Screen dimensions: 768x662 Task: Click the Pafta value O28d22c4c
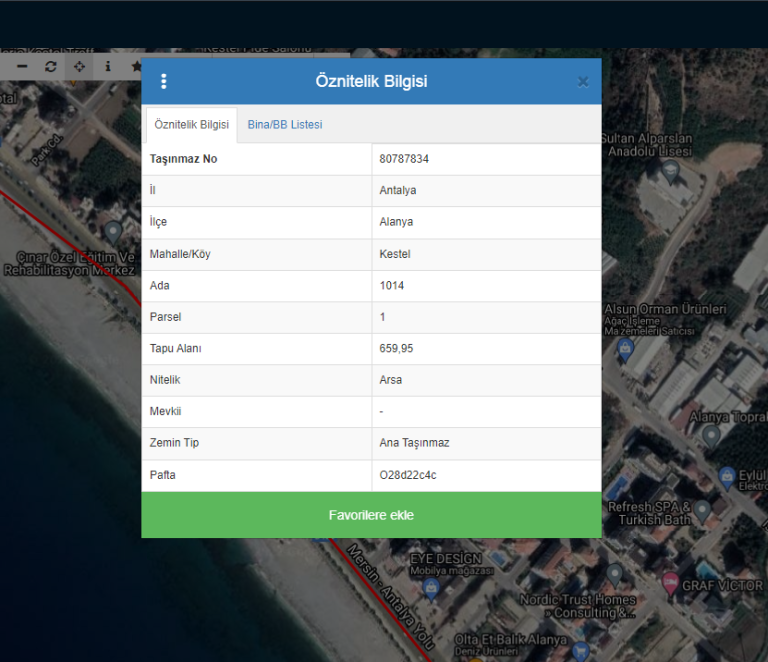point(408,475)
